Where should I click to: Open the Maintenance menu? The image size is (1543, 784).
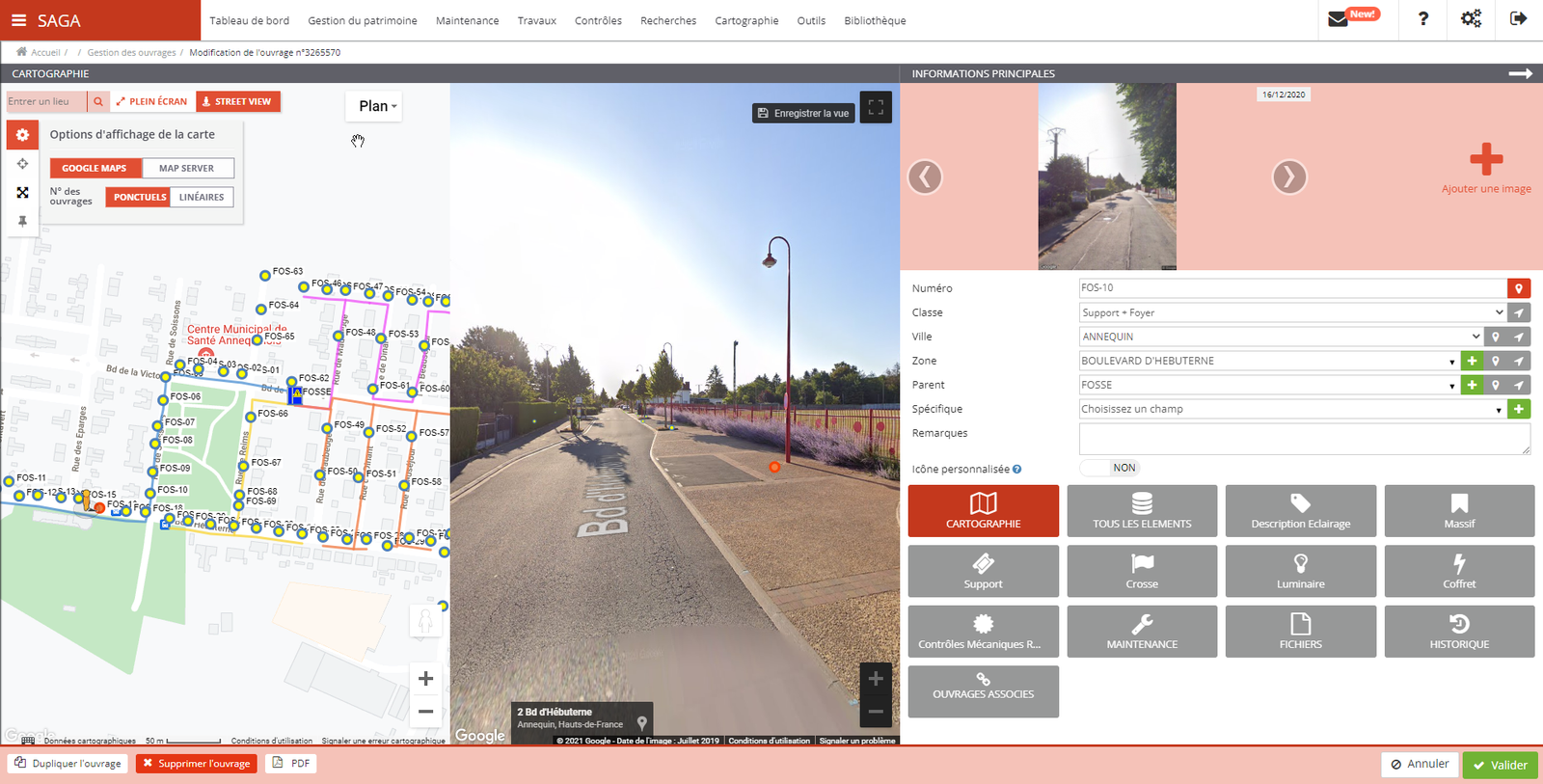467,20
